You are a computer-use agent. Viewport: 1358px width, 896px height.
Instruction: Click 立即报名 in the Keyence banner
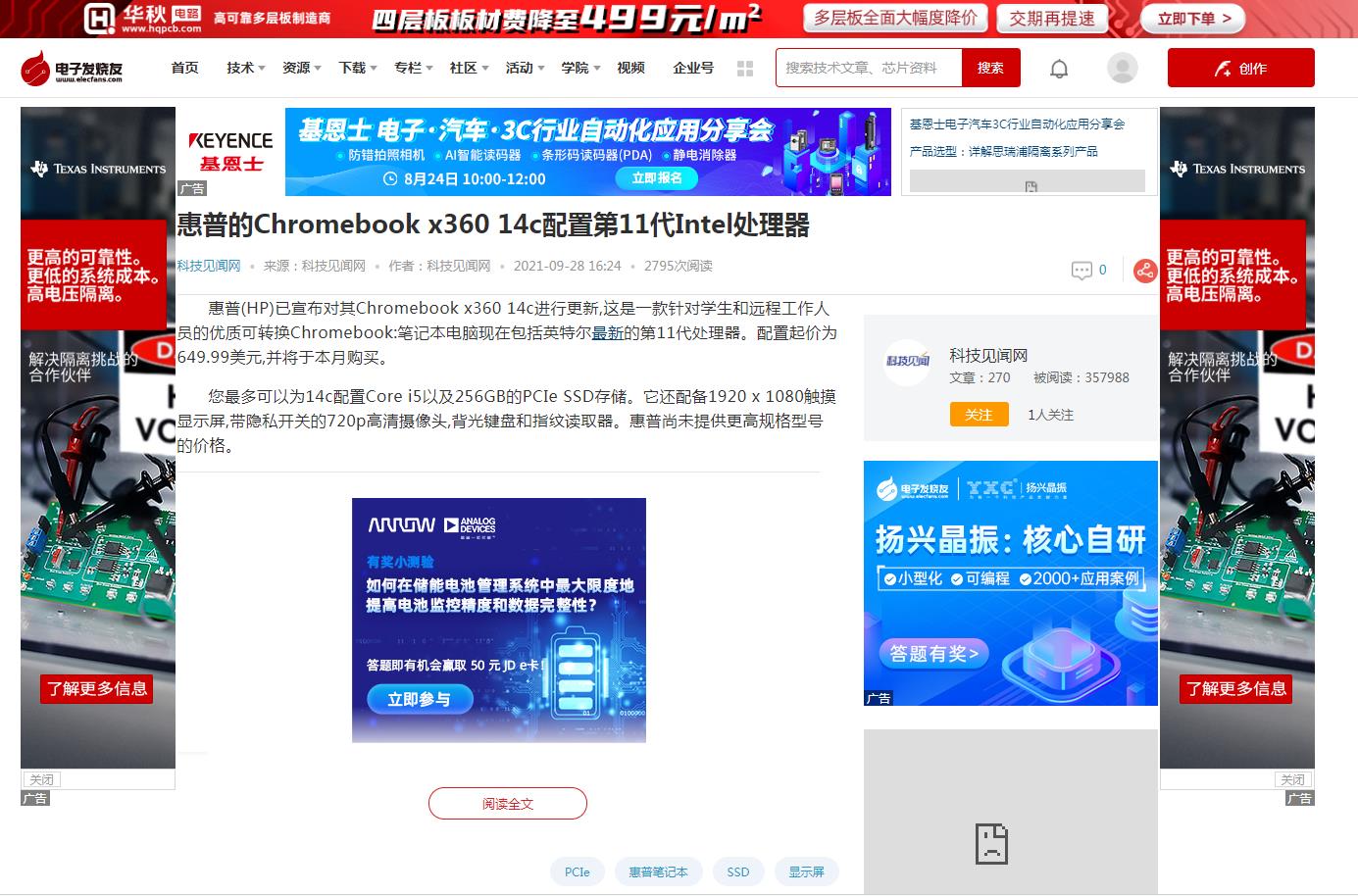656,177
